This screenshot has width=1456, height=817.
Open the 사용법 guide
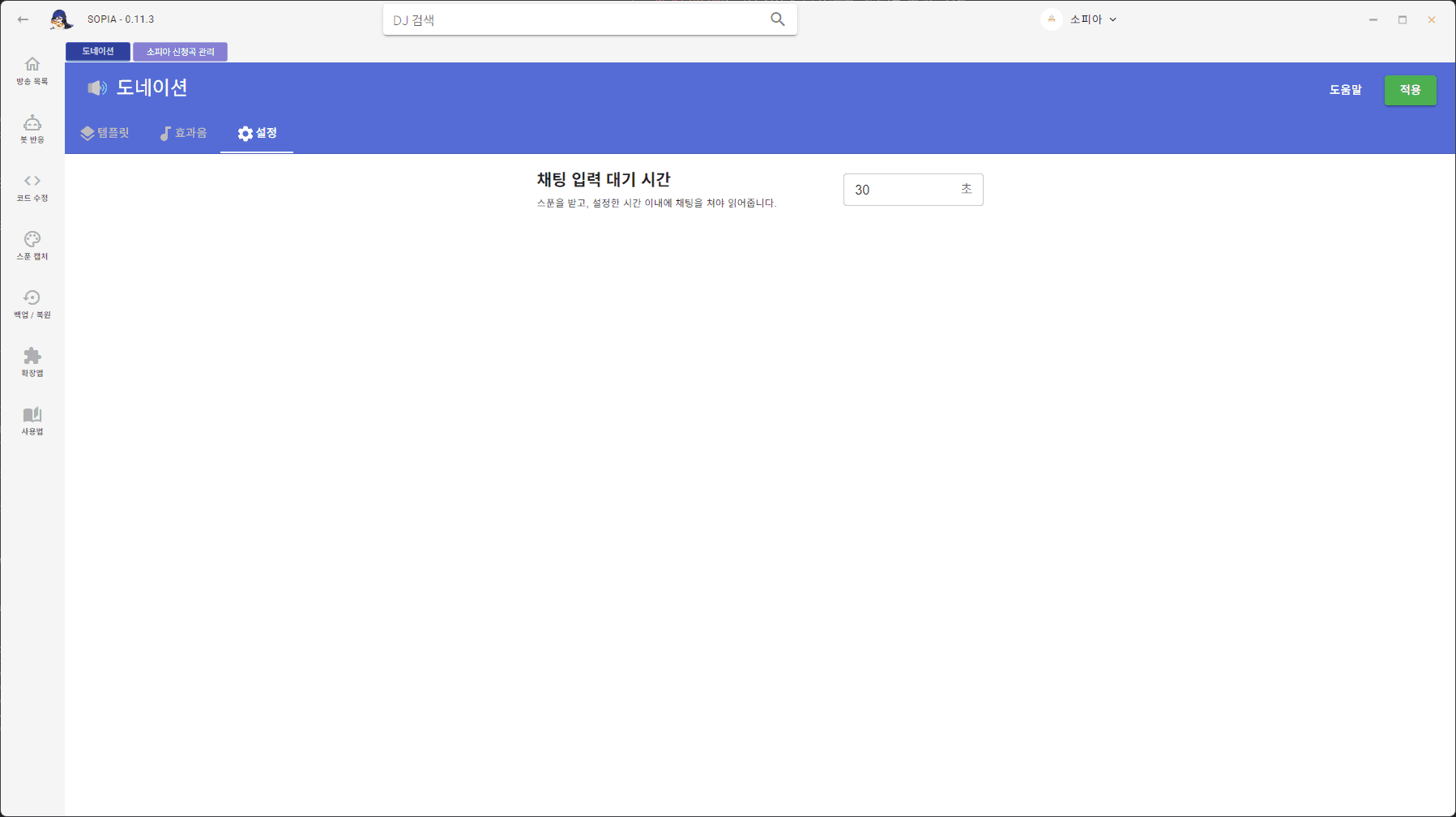pyautogui.click(x=32, y=420)
